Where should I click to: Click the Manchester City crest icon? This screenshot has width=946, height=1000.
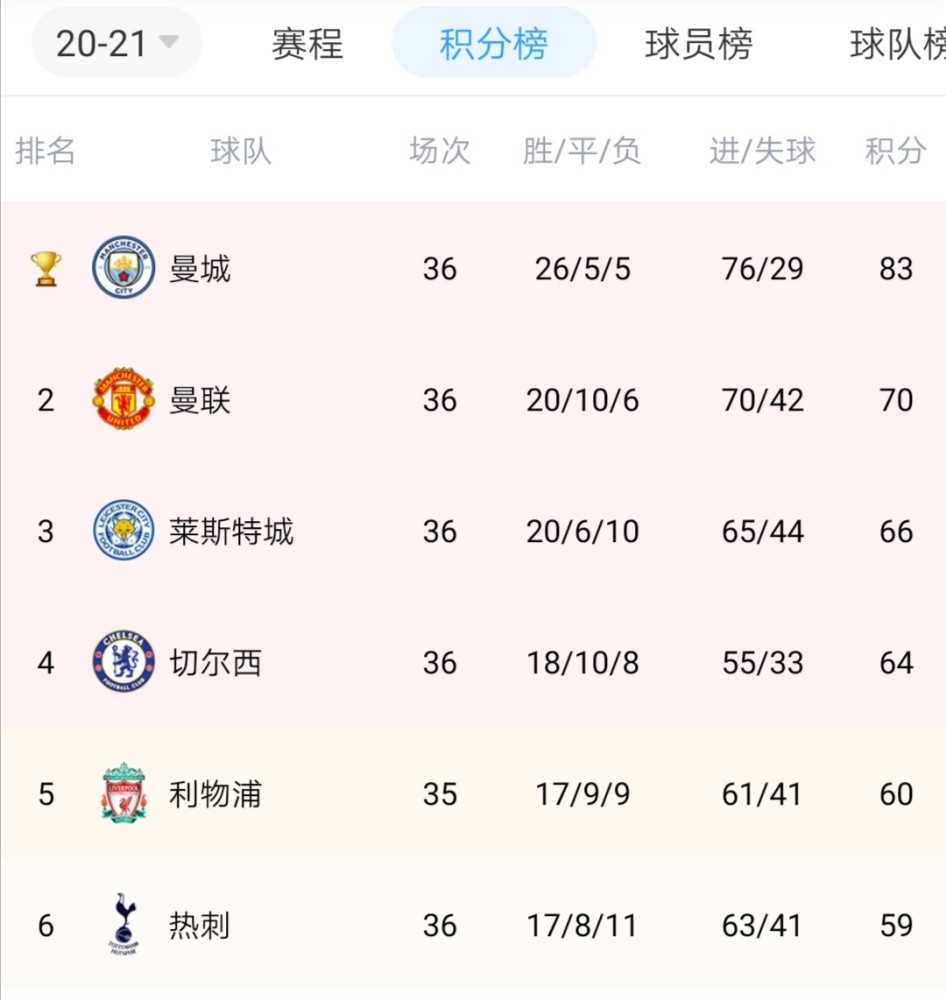point(124,267)
